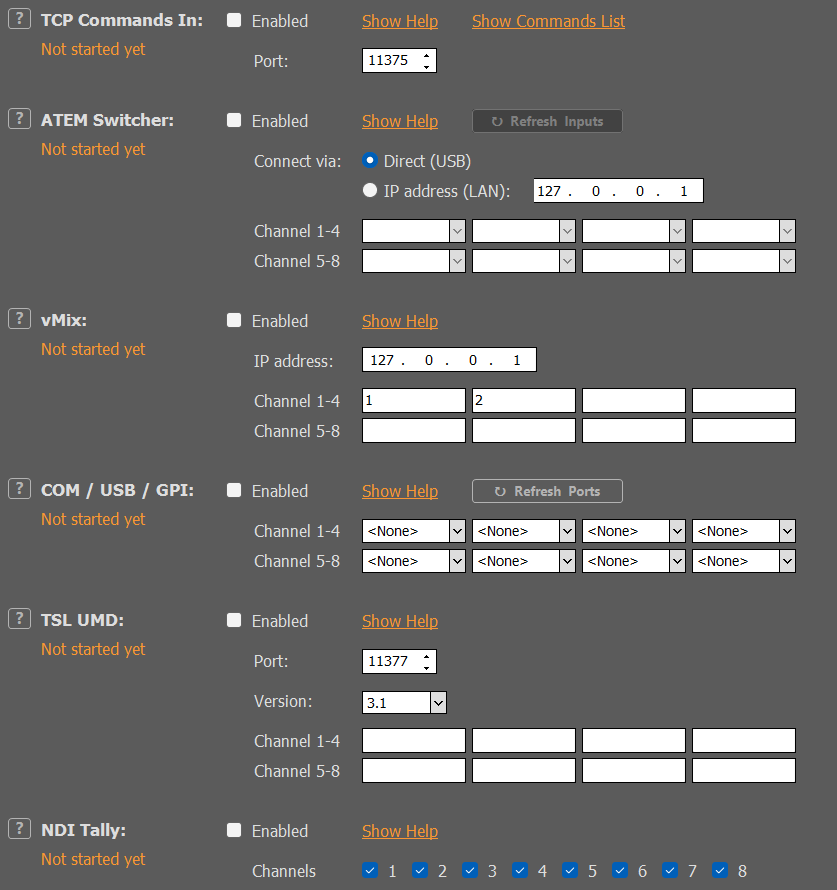The image size is (837, 890).
Task: Uncheck NDI Tally channel 3
Action: click(x=470, y=870)
